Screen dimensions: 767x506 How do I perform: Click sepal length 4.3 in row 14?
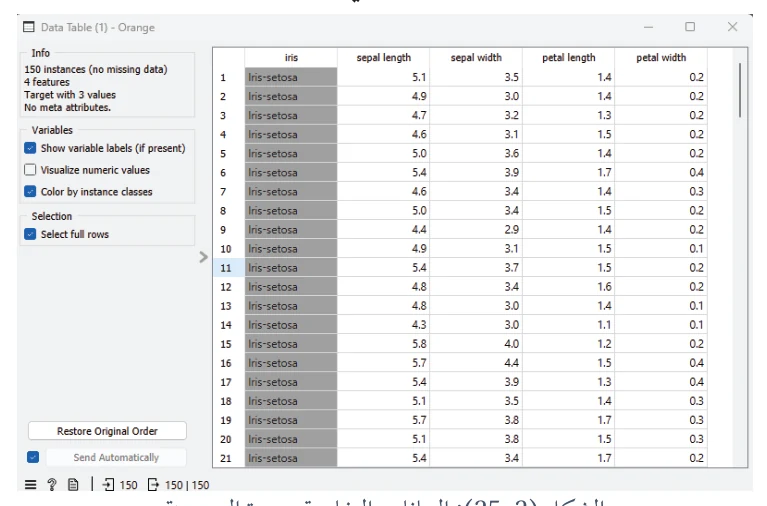click(383, 325)
